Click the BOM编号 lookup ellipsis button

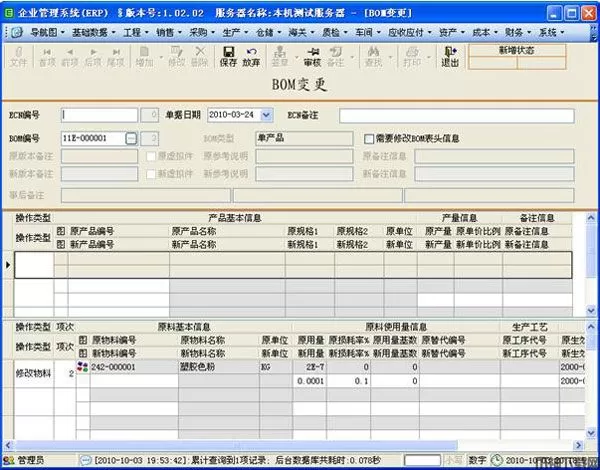(x=132, y=138)
